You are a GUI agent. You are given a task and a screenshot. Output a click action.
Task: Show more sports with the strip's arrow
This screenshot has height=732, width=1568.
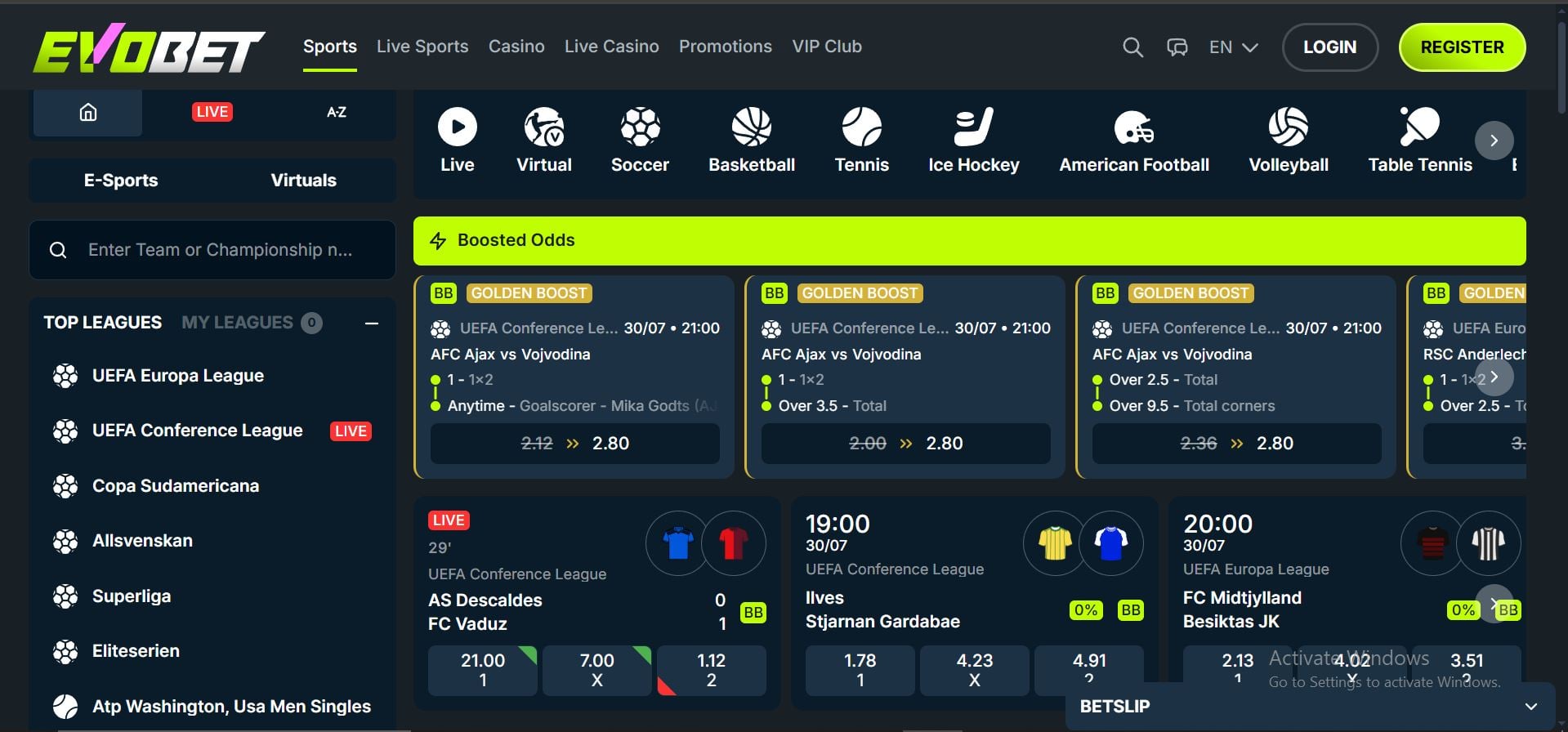pos(1494,141)
